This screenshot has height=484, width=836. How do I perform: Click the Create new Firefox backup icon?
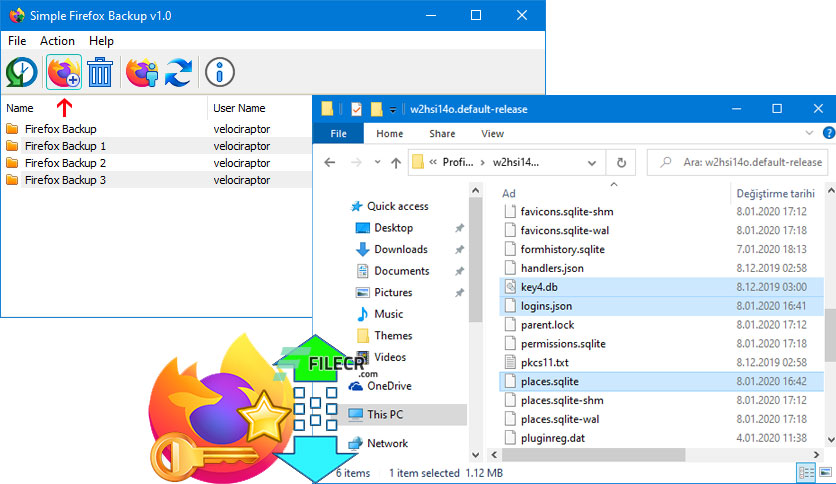pos(64,72)
